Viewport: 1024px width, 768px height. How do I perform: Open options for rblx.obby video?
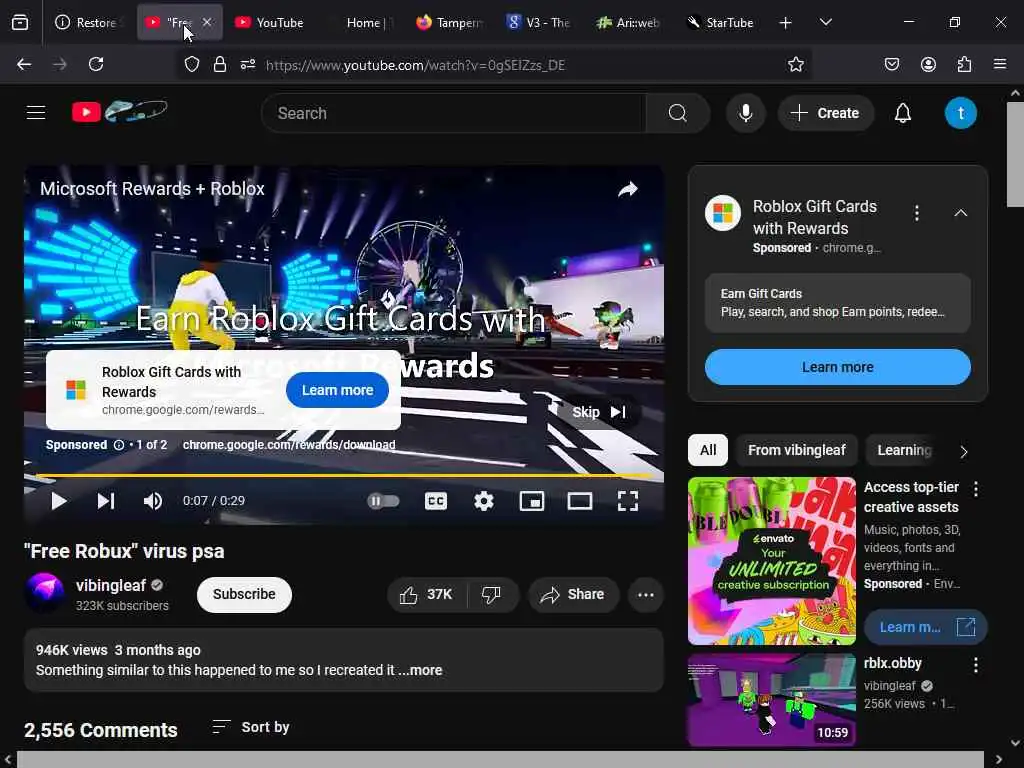click(x=976, y=665)
